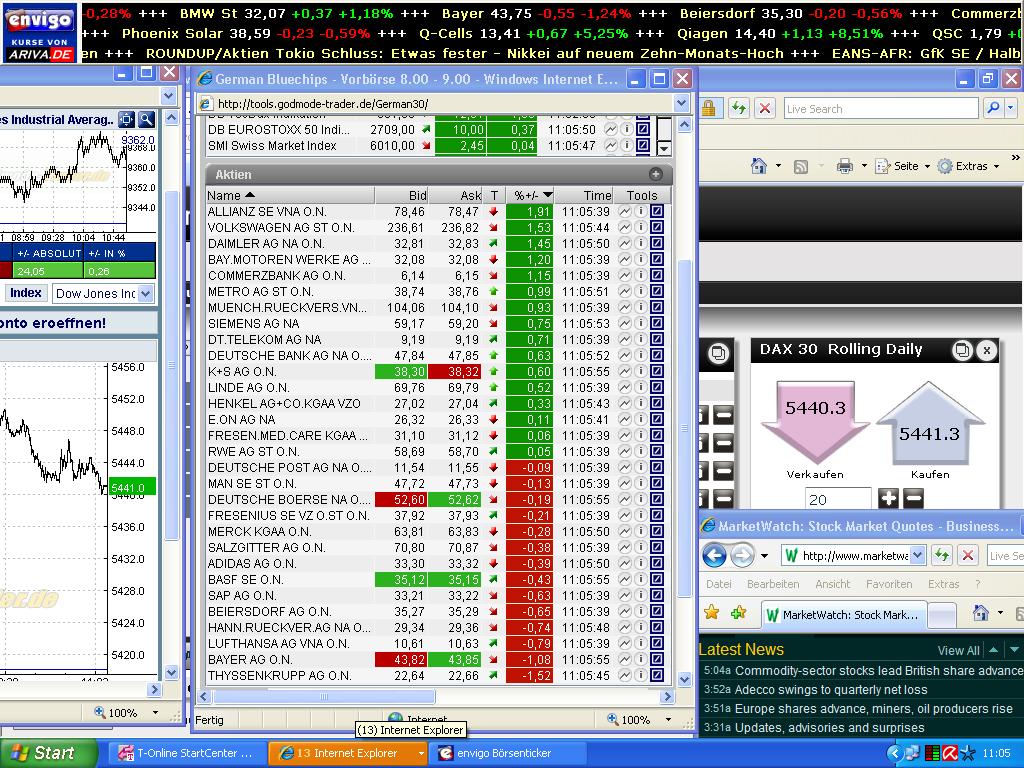Image resolution: width=1024 pixels, height=768 pixels.
Task: Open Ansicht menu in MarketWatch window
Action: pos(833,584)
